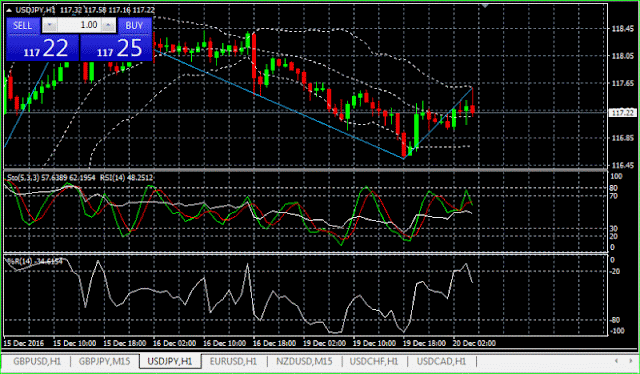Click the BUY button
The width and height of the screenshot is (640, 374).
[134, 25]
